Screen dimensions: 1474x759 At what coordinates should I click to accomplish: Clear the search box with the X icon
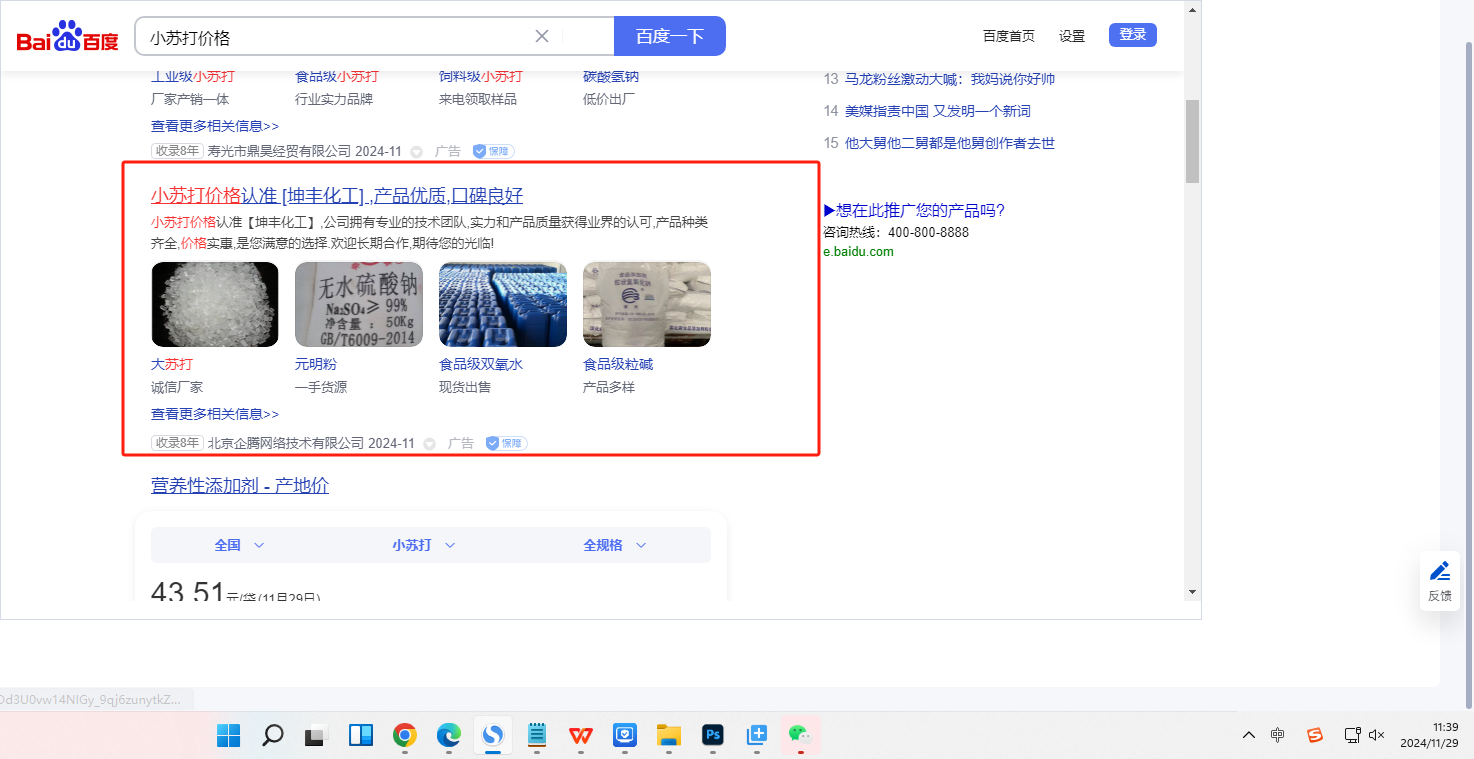[542, 36]
